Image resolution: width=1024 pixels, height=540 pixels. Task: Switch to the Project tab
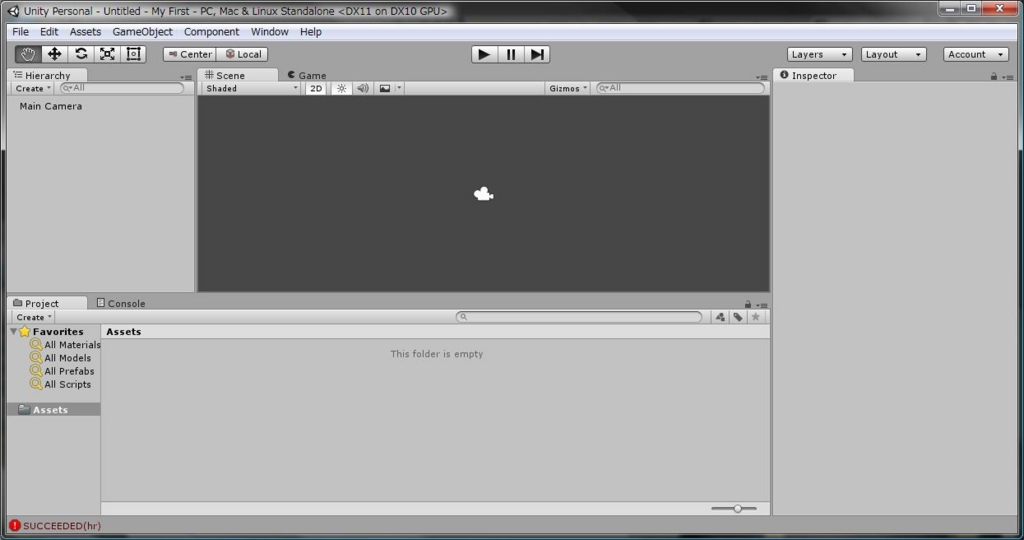[47, 303]
